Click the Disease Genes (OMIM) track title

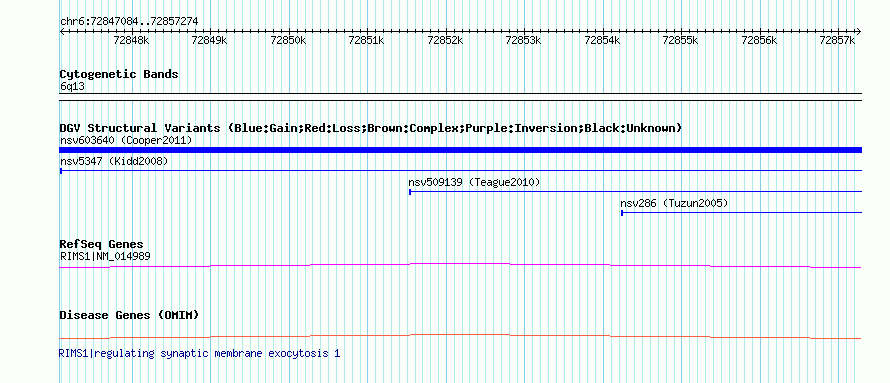tap(129, 315)
